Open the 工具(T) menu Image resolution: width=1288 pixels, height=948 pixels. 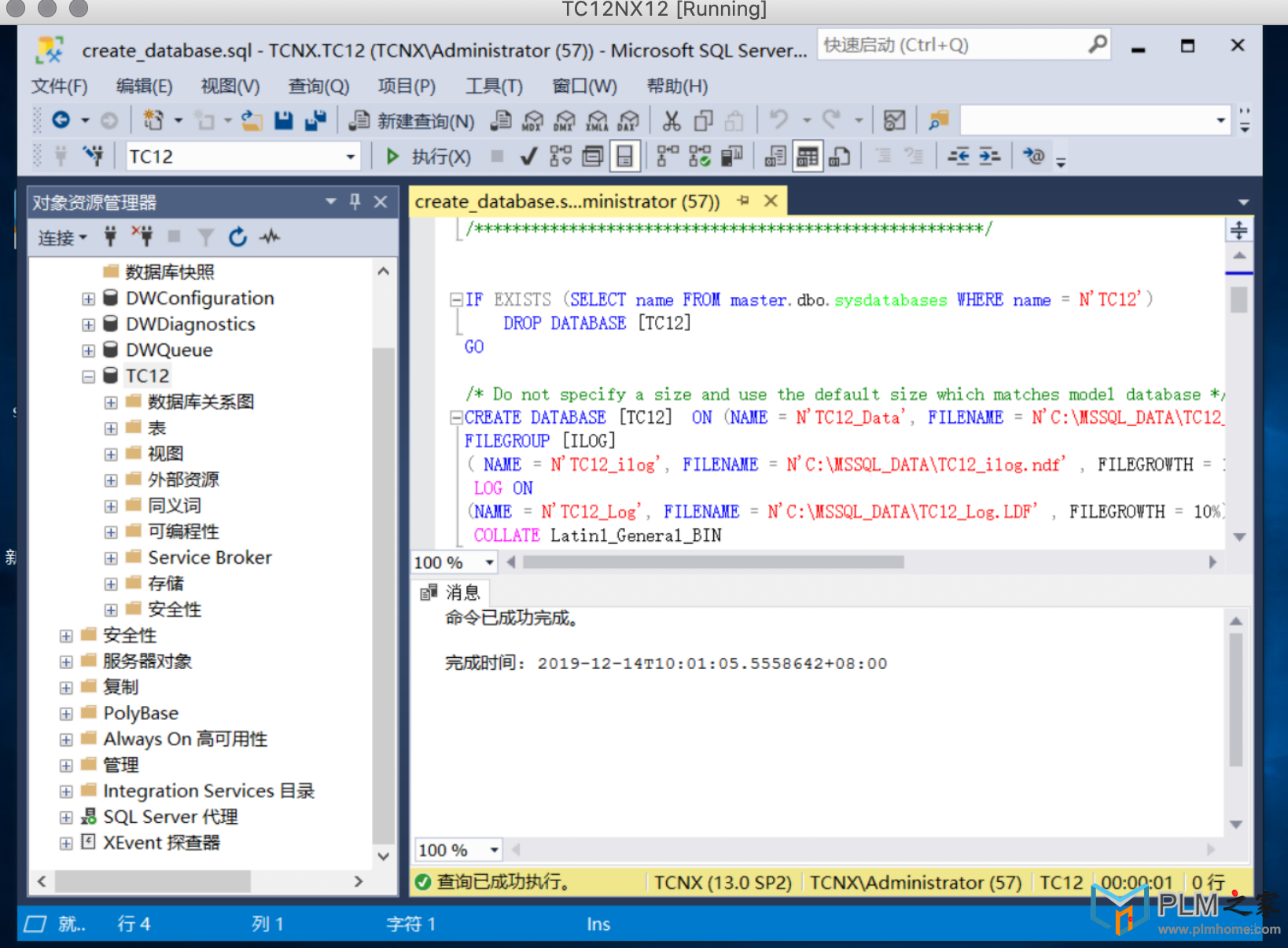click(494, 86)
